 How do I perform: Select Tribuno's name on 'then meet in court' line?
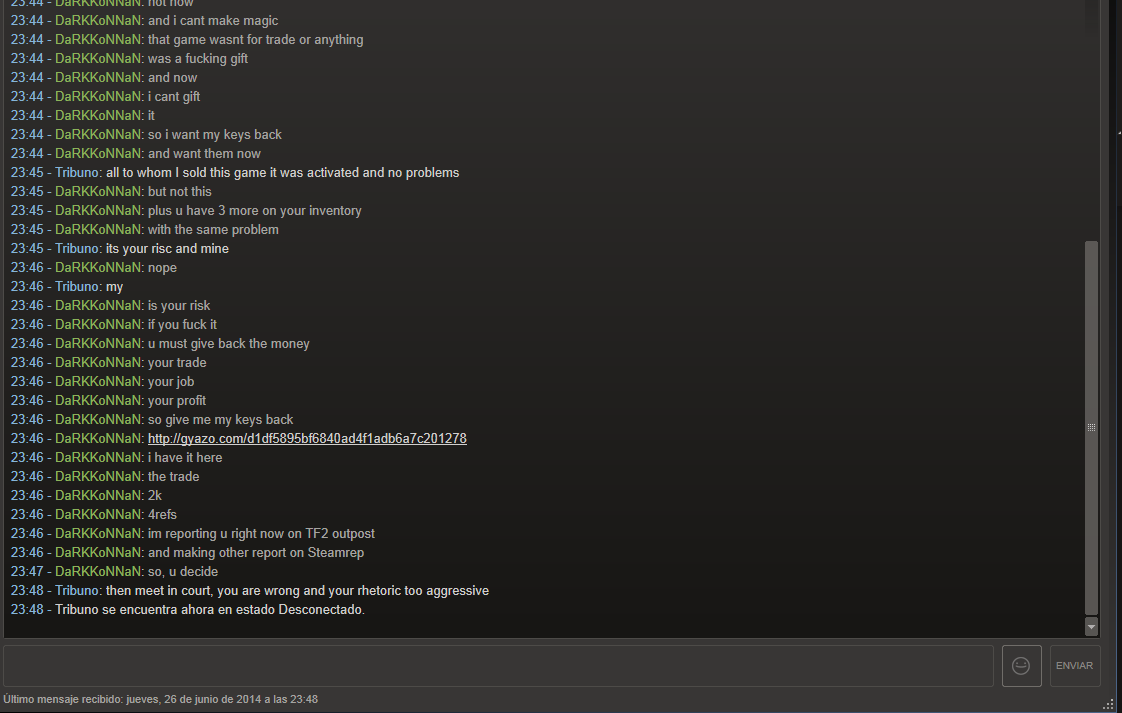click(77, 591)
